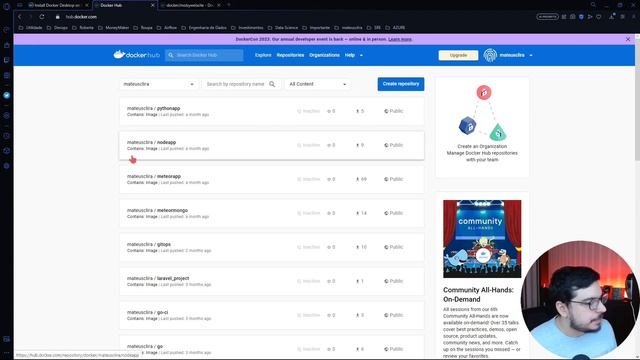Open the Utilidade bookmarks folder
The height and width of the screenshot is (360, 640).
[x=31, y=28]
